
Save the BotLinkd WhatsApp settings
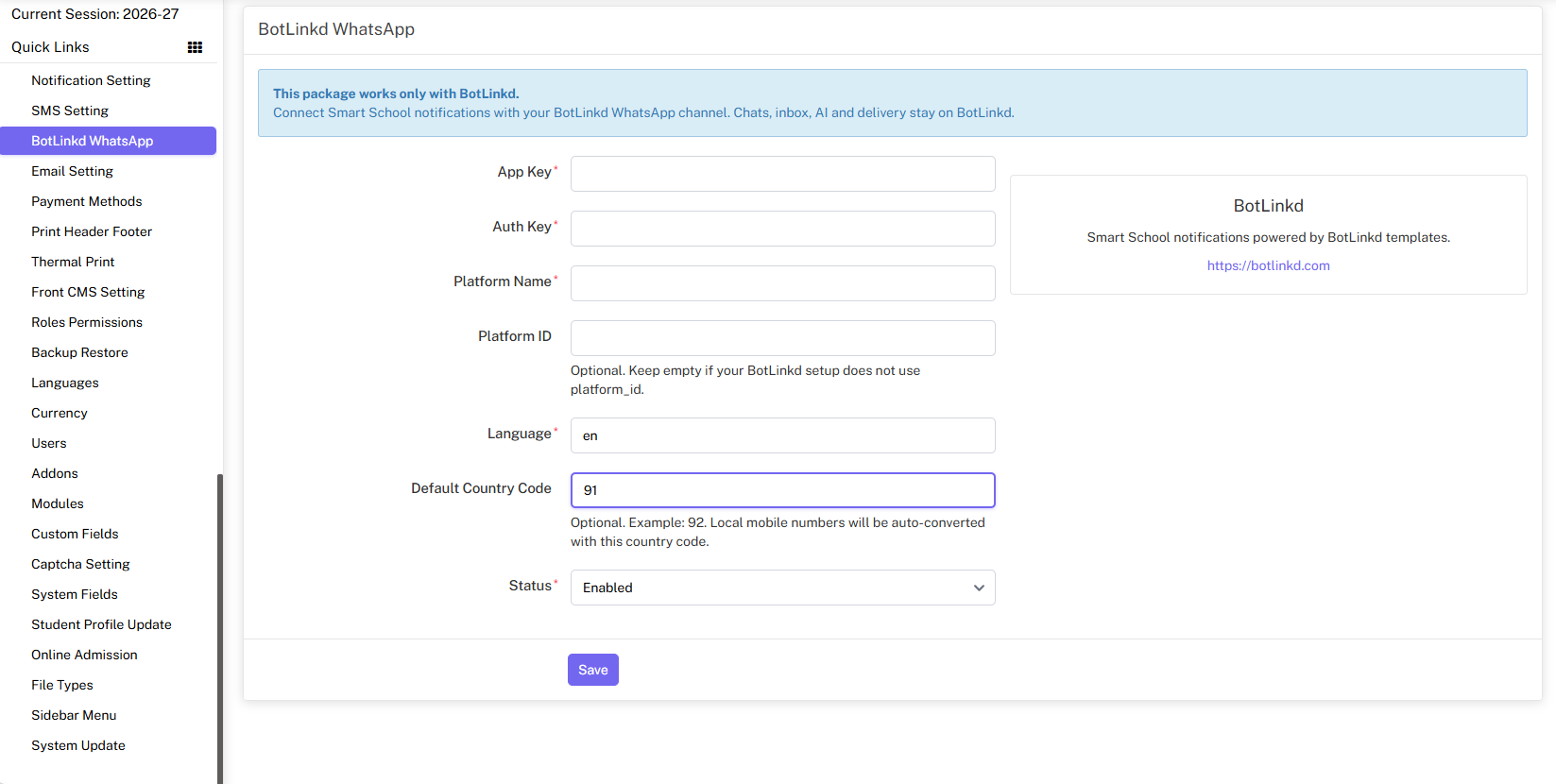click(593, 670)
